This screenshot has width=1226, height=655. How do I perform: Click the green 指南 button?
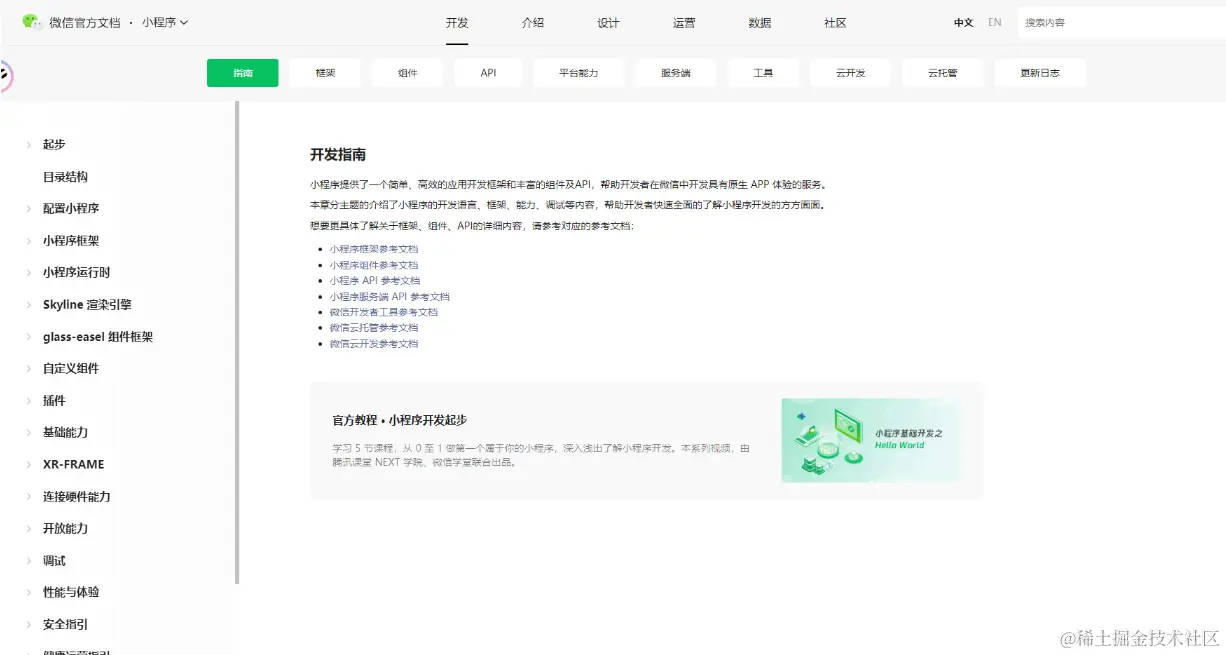pos(243,73)
